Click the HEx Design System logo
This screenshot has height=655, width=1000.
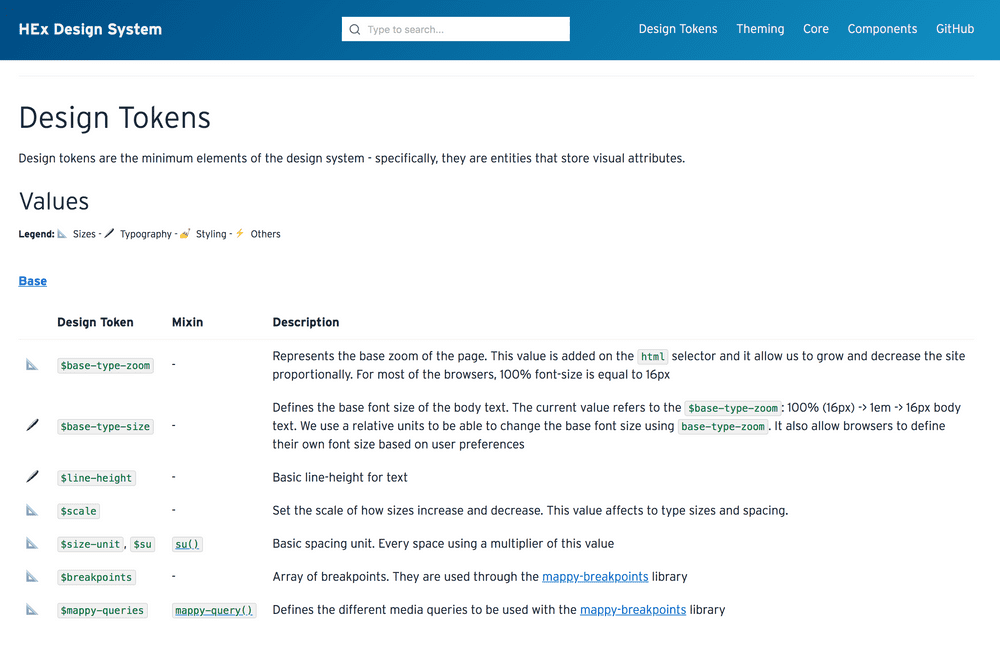tap(90, 29)
